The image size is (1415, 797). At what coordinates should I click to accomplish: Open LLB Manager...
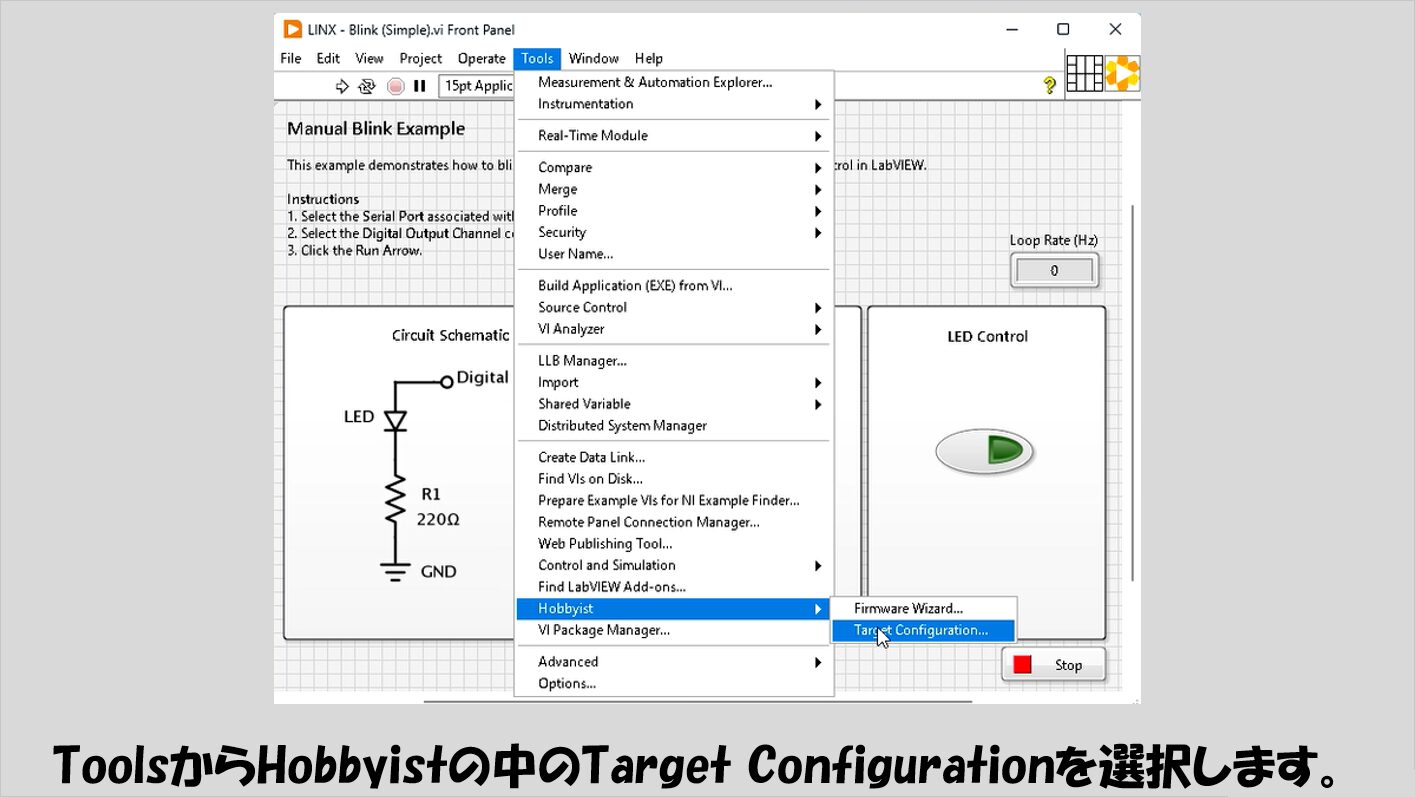[673, 361]
